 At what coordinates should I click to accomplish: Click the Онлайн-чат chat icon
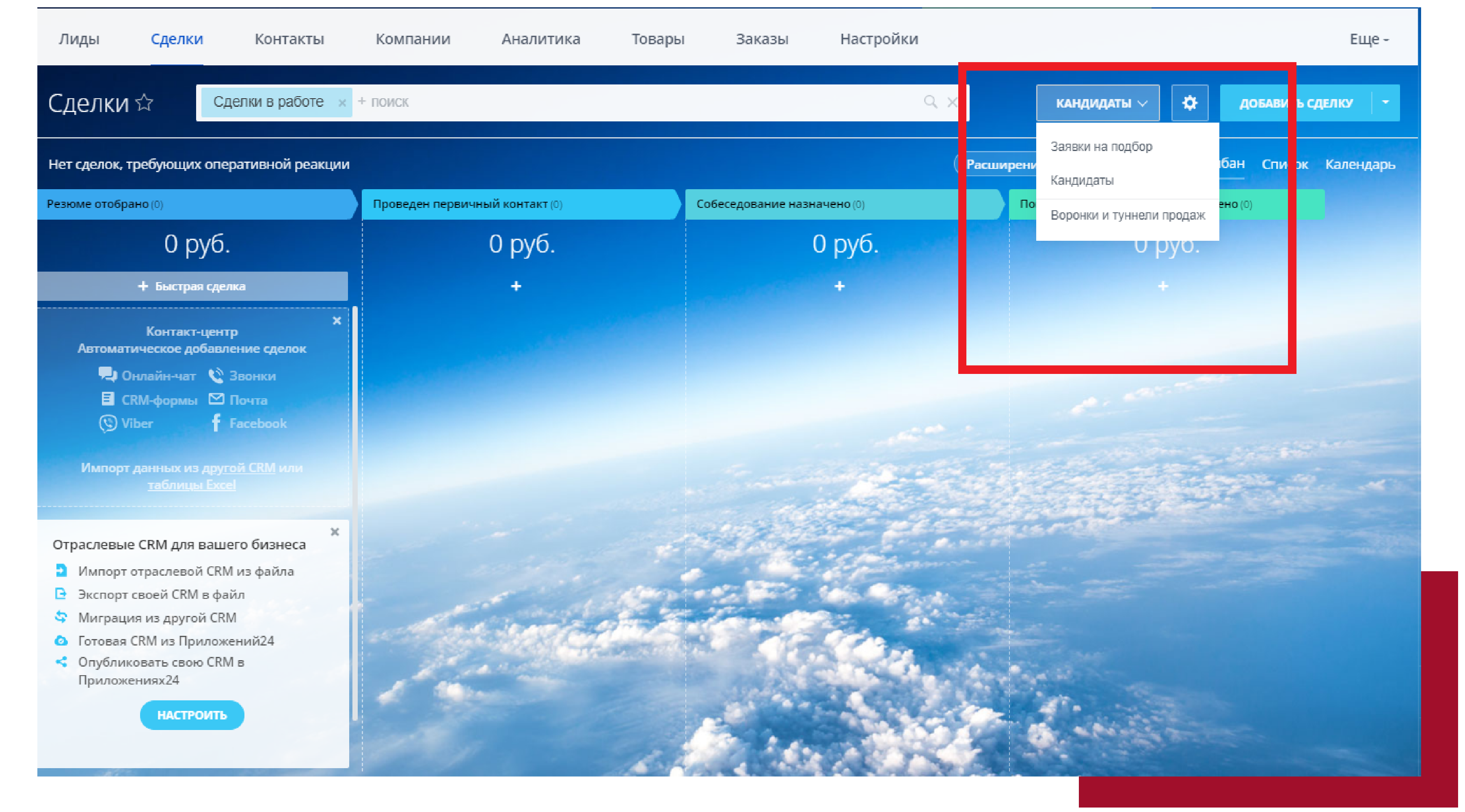point(108,375)
